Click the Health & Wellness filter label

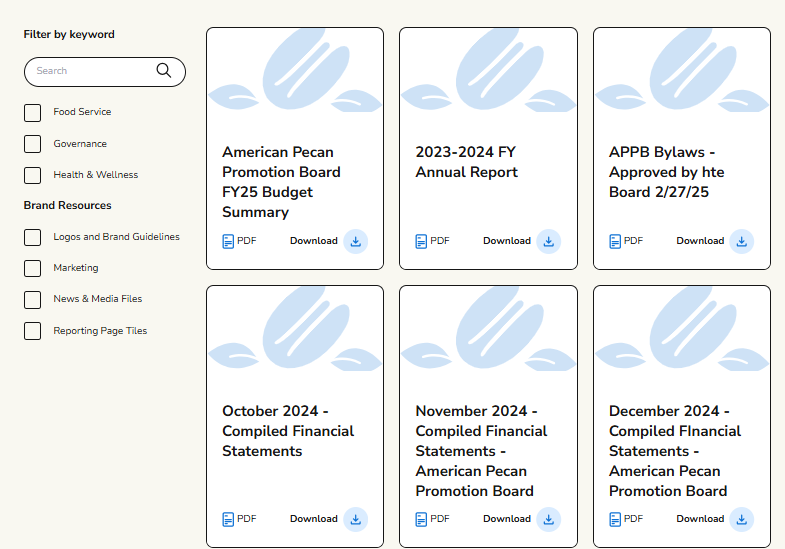tap(96, 175)
